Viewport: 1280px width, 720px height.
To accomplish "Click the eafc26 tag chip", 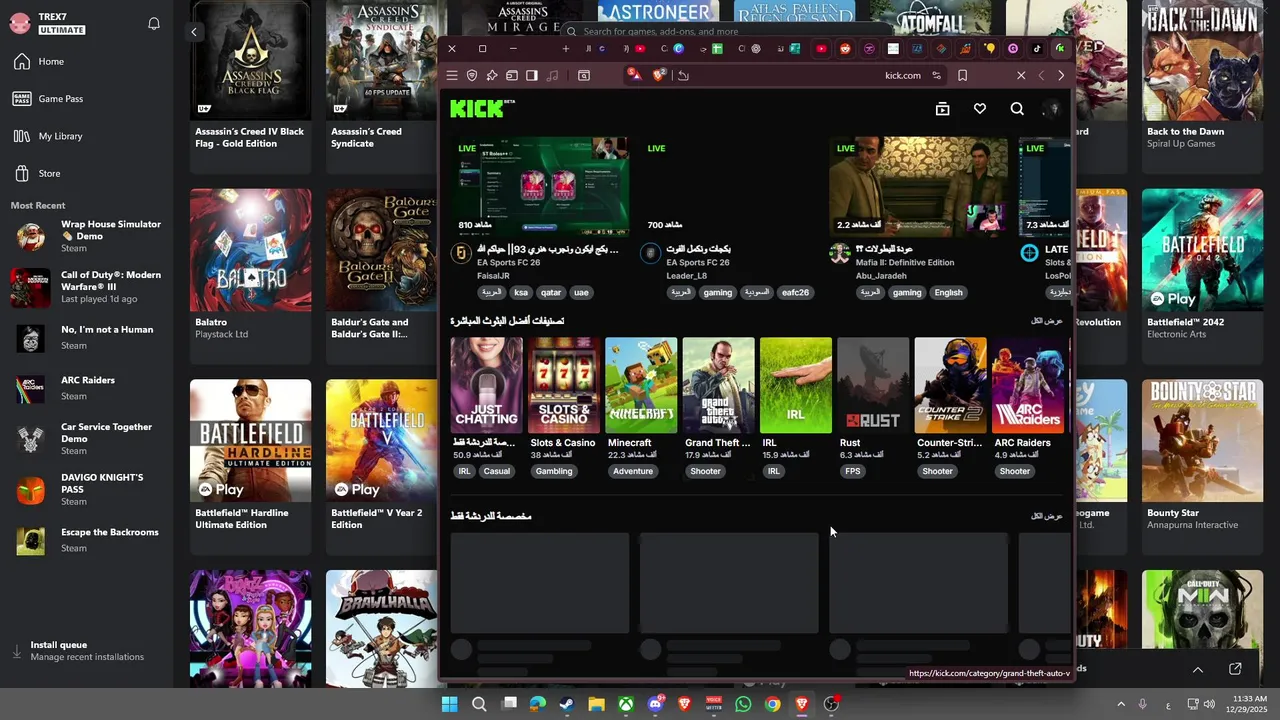I will point(795,292).
